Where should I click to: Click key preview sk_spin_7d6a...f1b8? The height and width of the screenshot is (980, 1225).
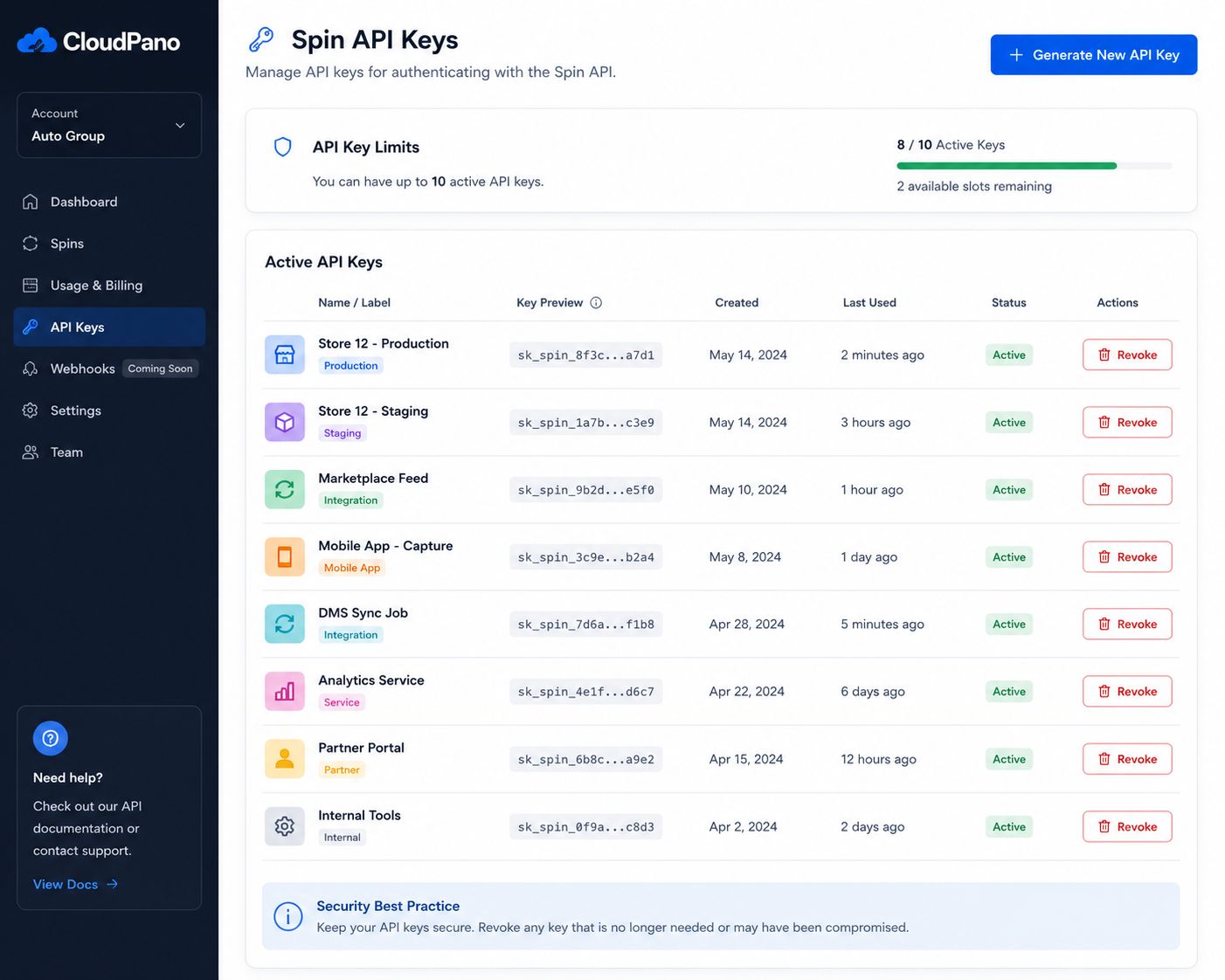point(585,624)
